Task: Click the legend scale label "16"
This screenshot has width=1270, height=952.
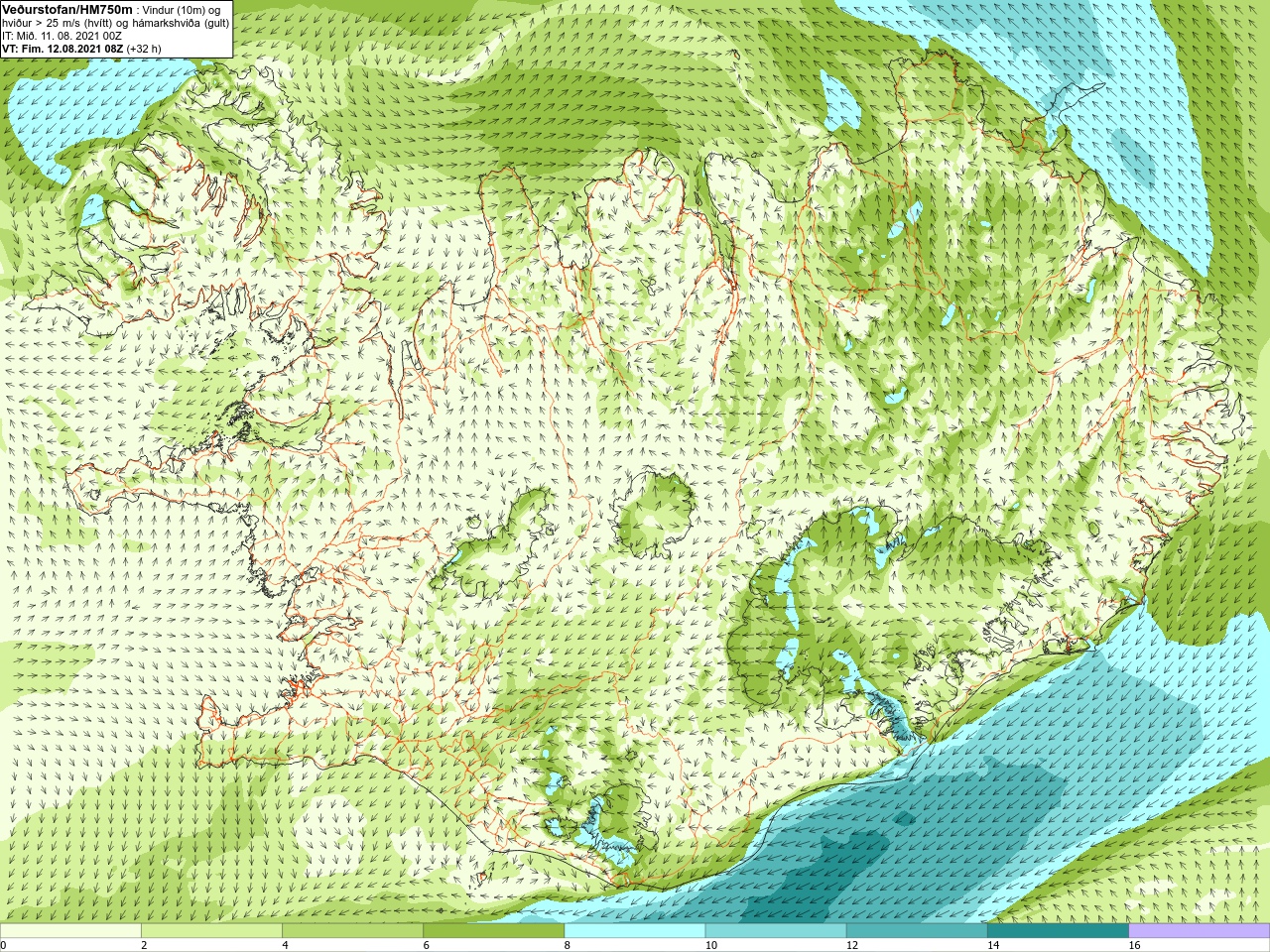Action: [1134, 945]
